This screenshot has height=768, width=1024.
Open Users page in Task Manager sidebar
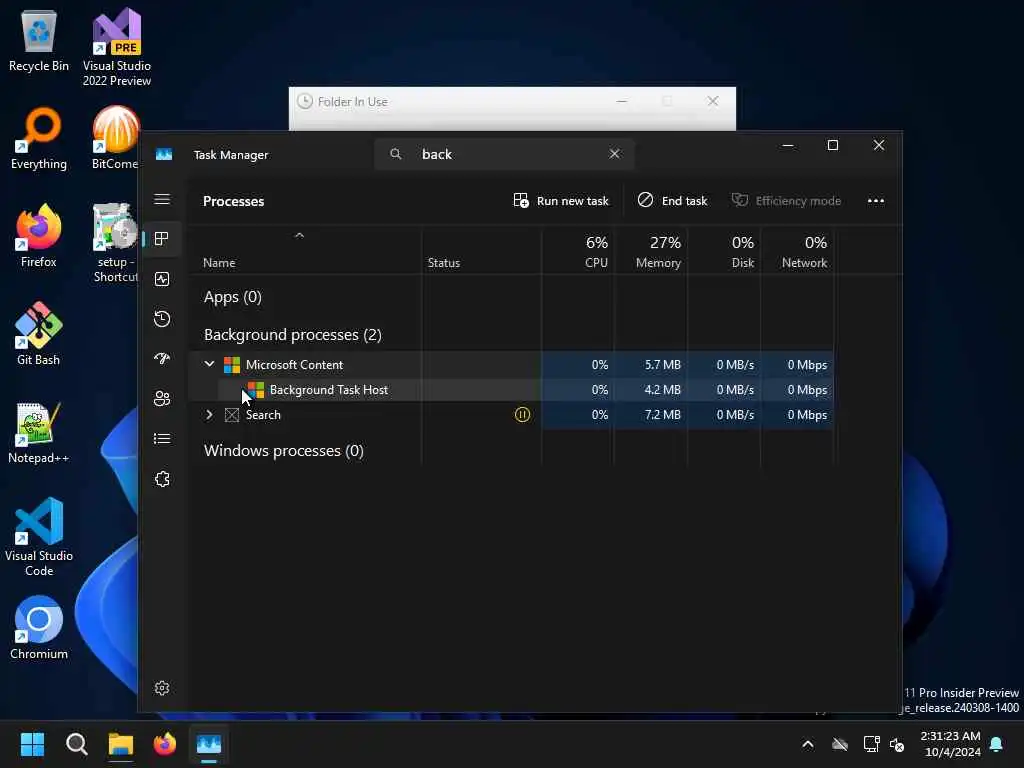(x=162, y=398)
